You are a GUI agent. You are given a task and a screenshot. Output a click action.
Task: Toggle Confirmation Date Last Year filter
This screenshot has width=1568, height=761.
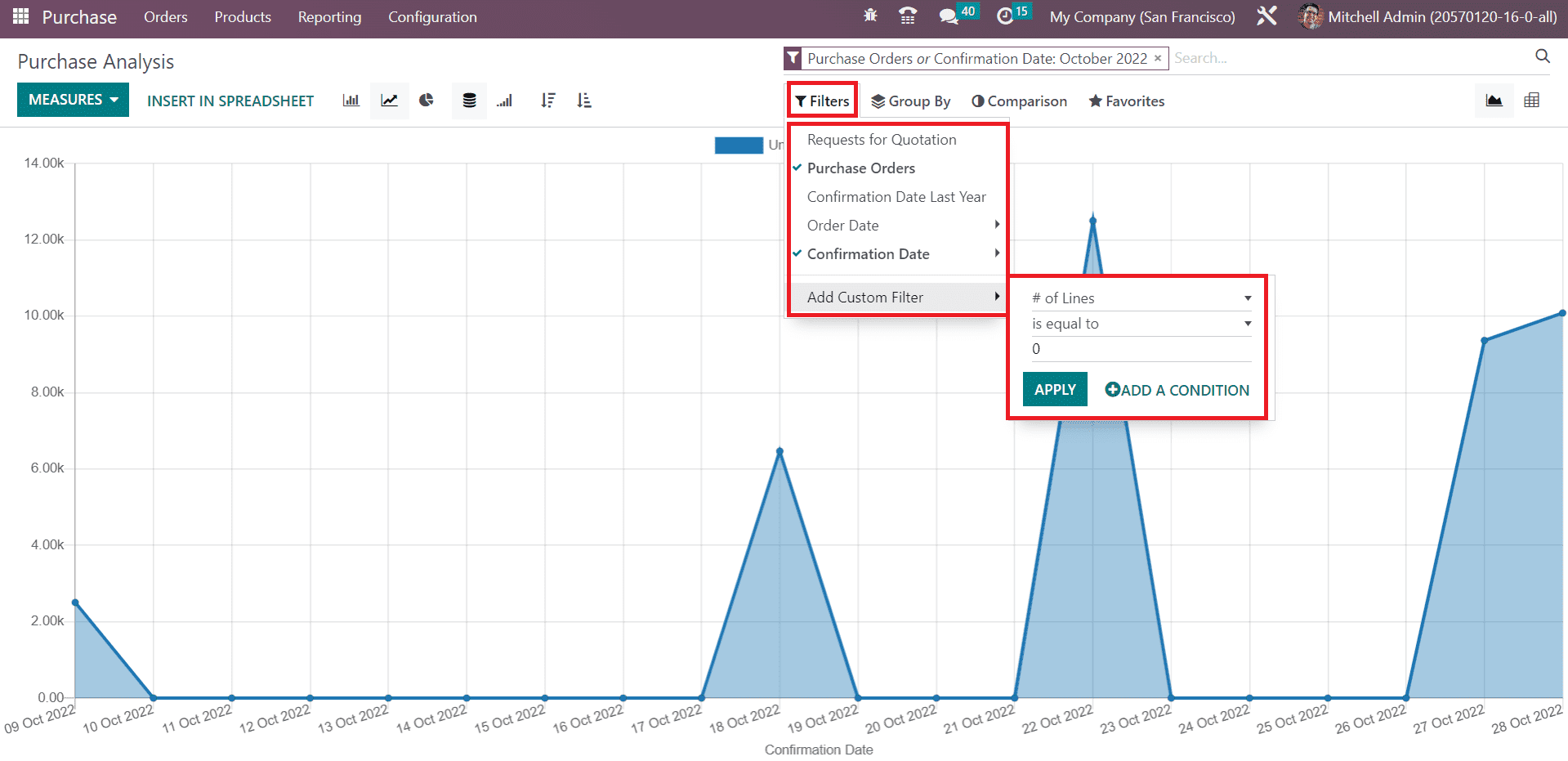[x=896, y=197]
